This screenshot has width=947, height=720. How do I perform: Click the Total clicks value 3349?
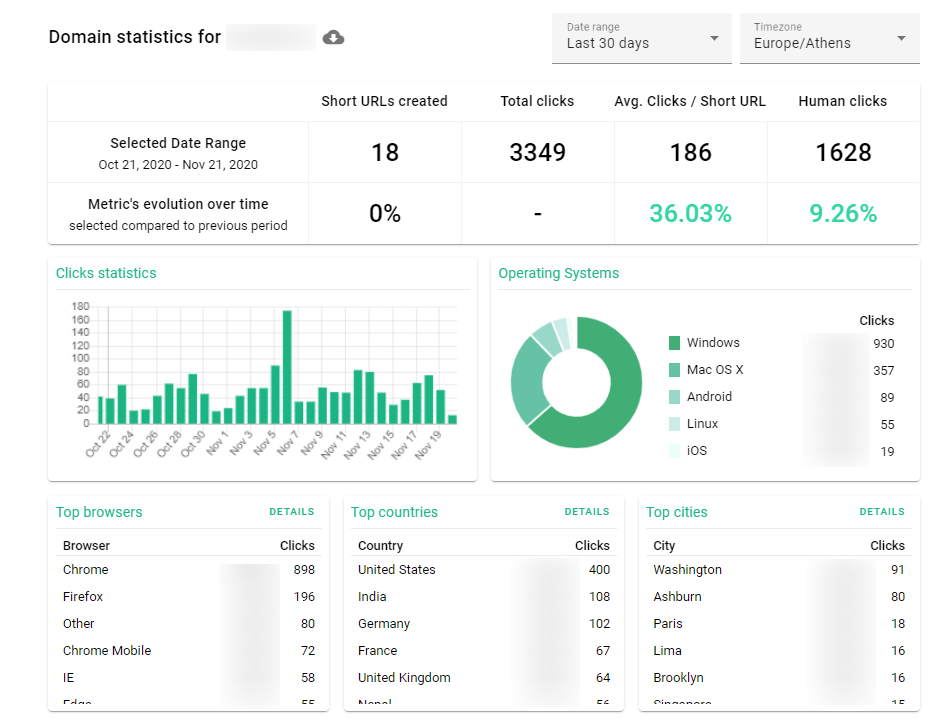536,150
